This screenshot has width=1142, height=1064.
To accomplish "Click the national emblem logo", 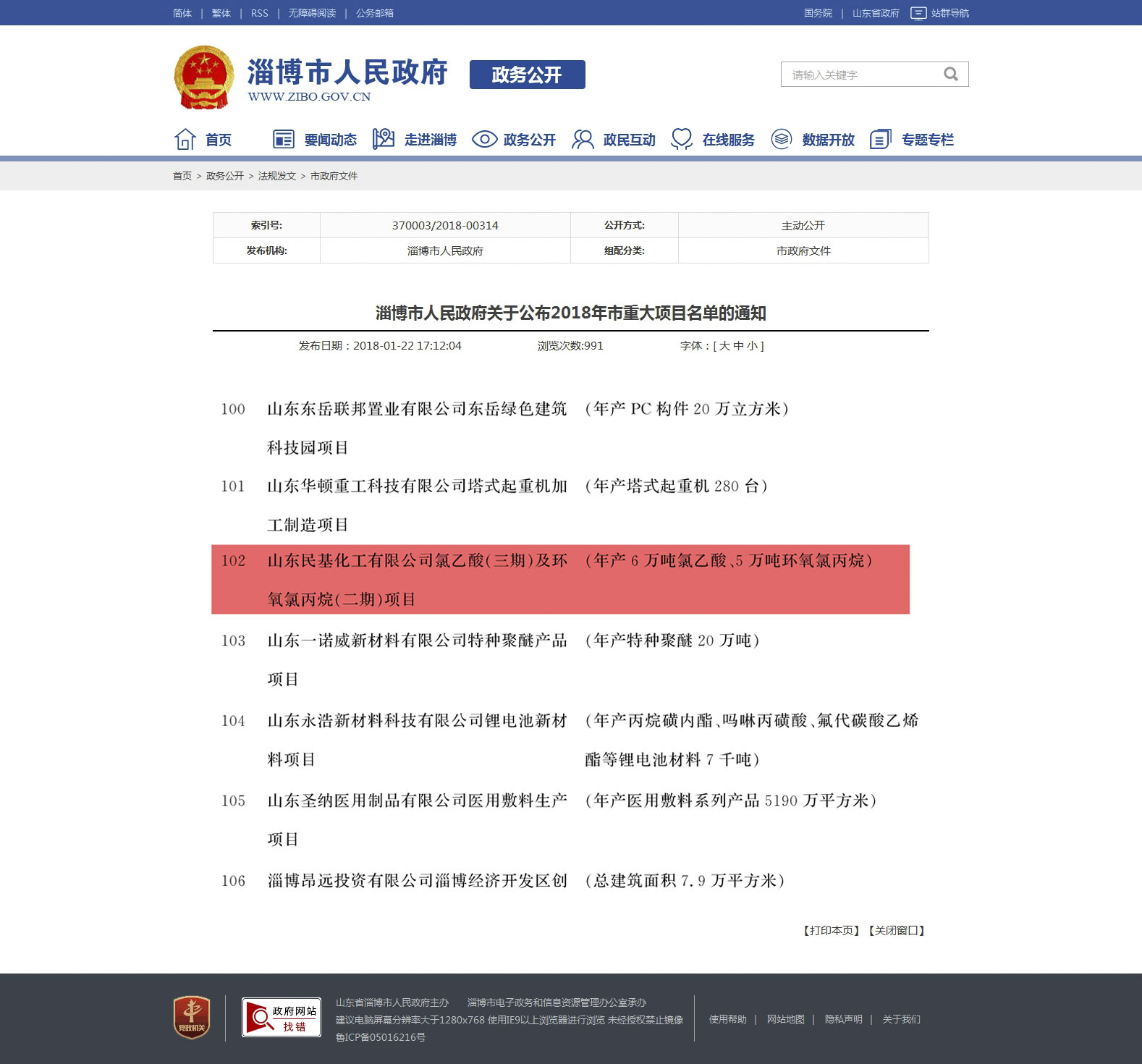I will click(204, 77).
